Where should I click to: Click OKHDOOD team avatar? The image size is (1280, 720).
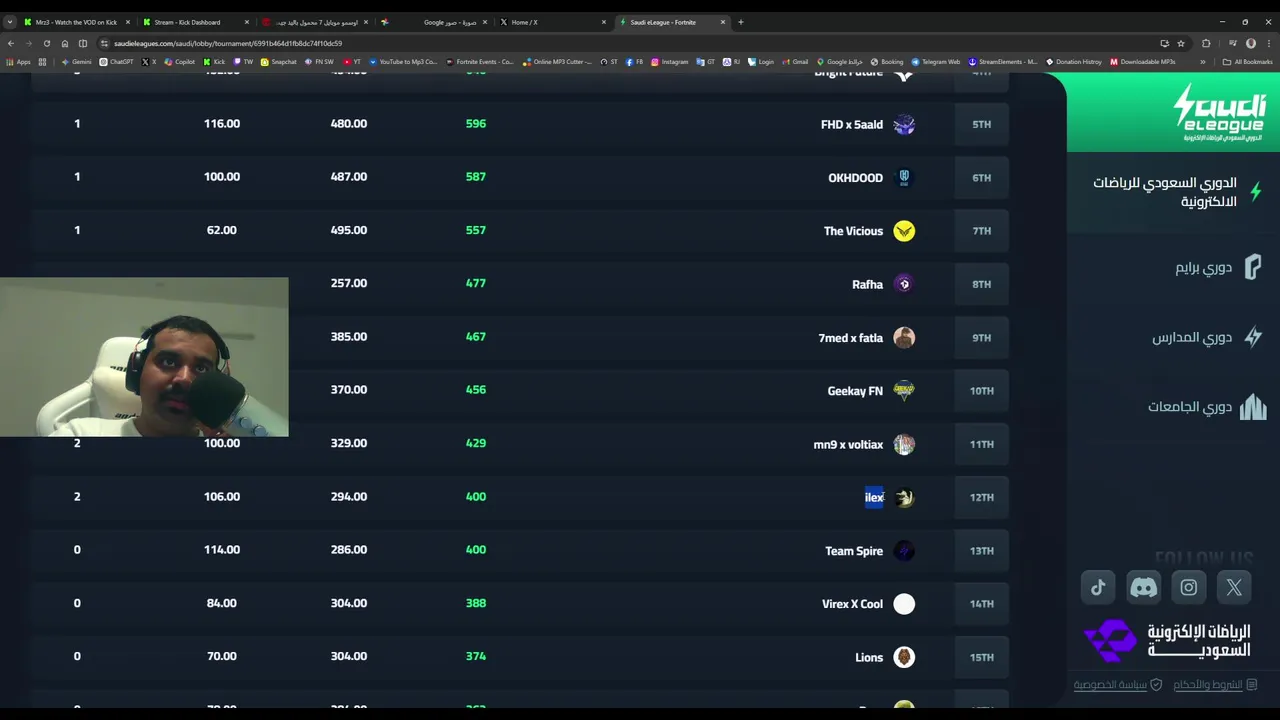(904, 177)
